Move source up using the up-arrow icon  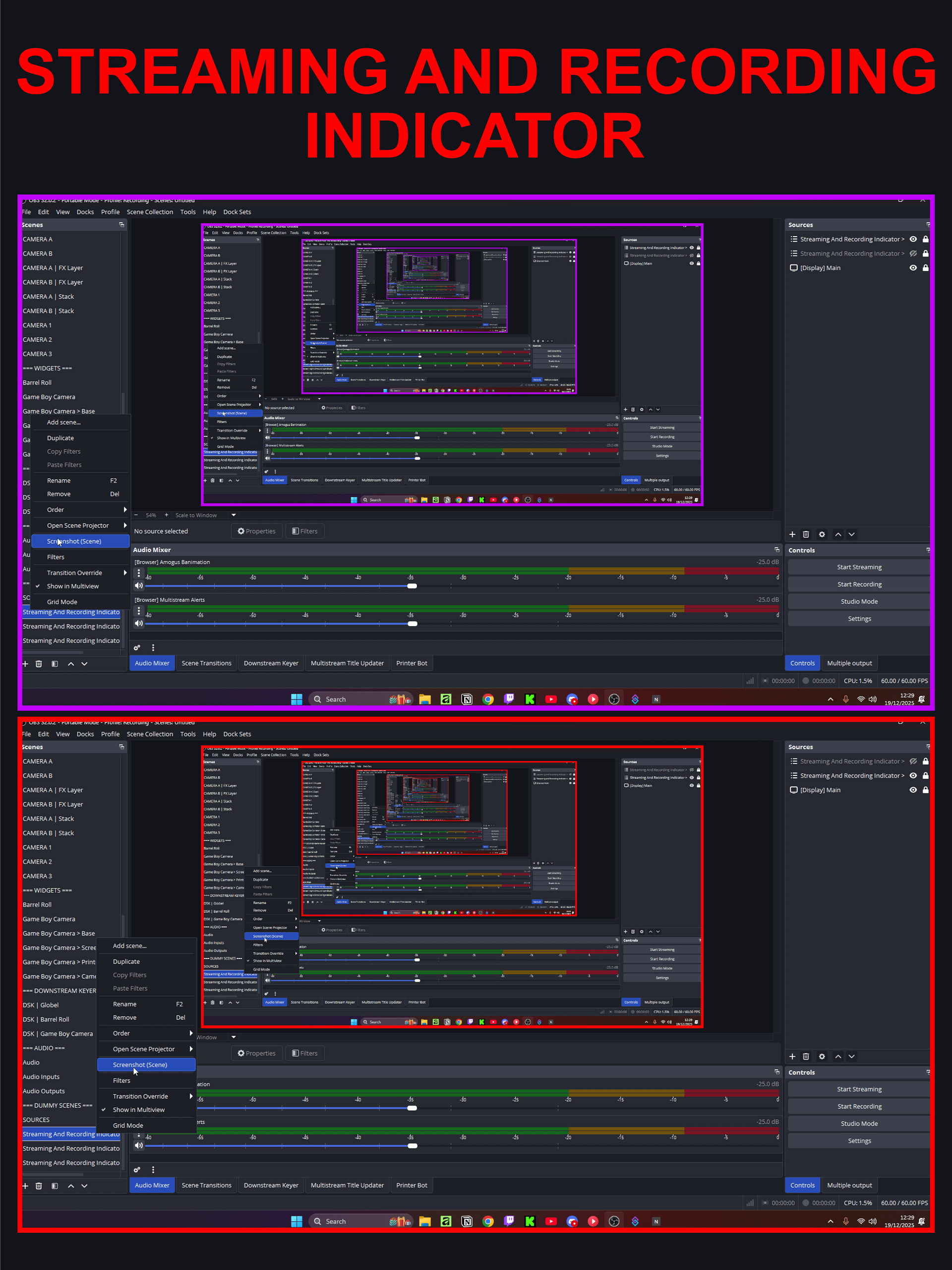(838, 534)
